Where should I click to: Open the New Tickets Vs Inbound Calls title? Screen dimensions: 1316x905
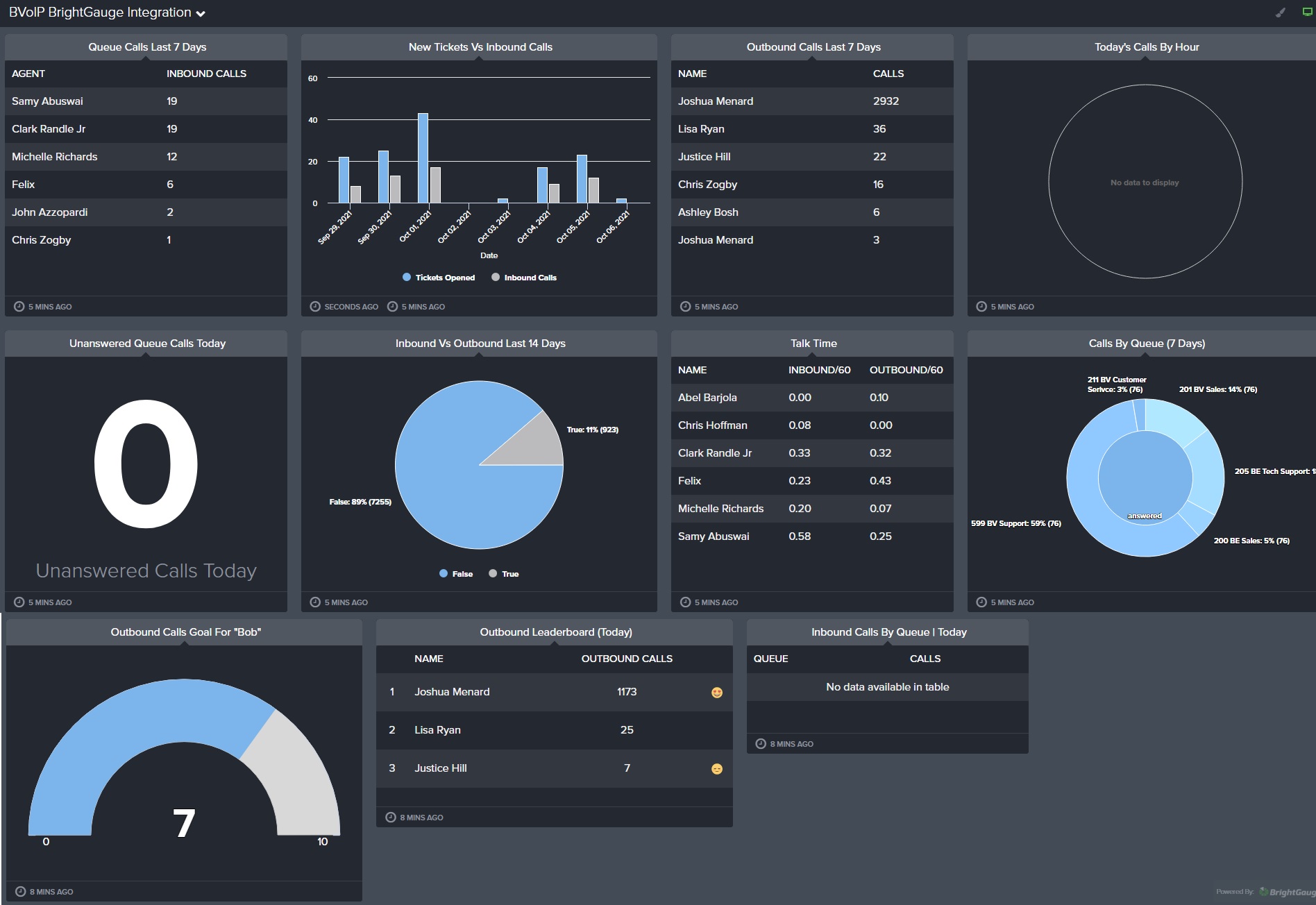(x=480, y=46)
